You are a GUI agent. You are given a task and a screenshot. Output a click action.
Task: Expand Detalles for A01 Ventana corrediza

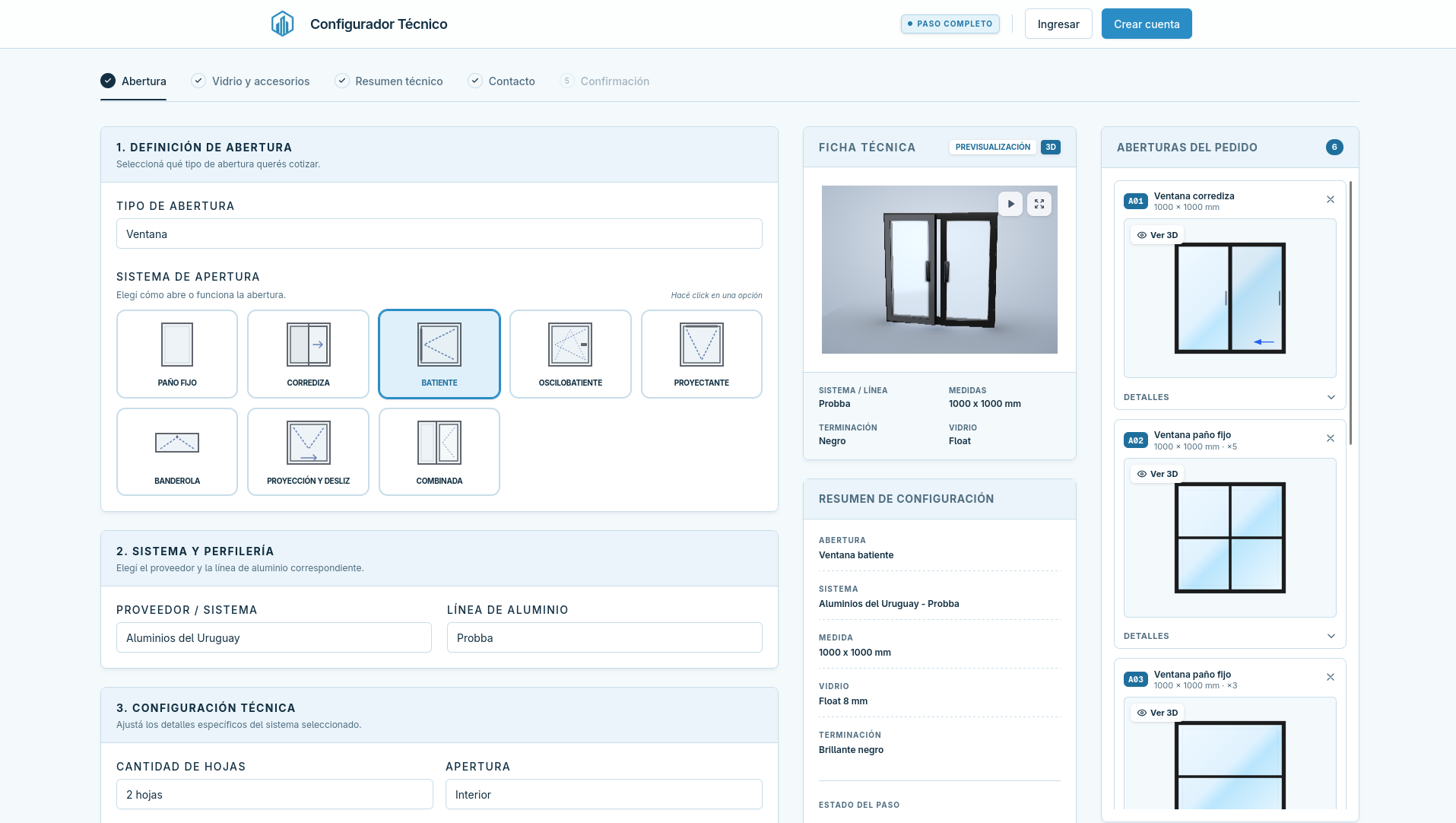(1229, 397)
